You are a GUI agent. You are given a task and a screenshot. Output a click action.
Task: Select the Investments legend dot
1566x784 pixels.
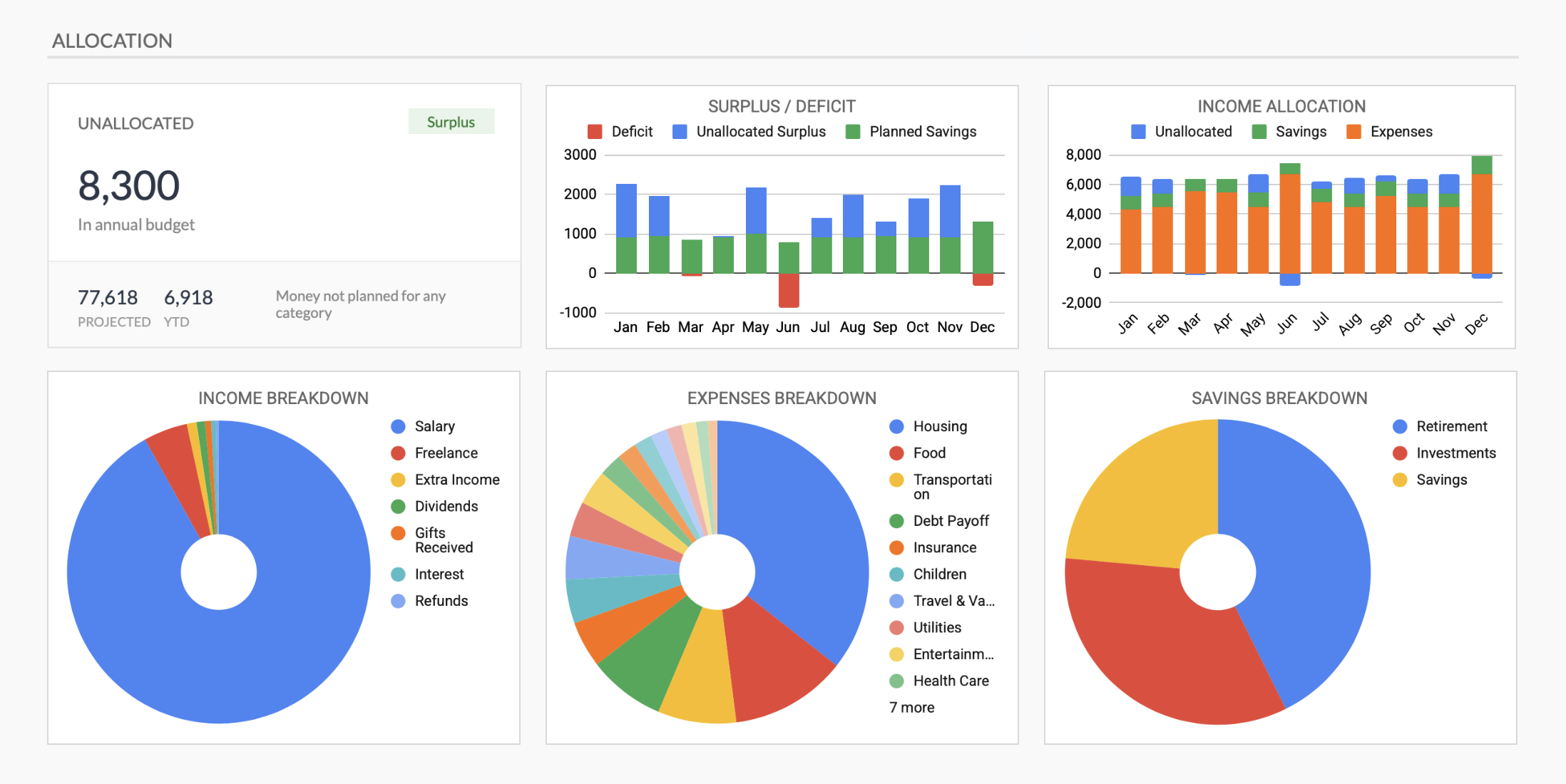(x=1399, y=453)
